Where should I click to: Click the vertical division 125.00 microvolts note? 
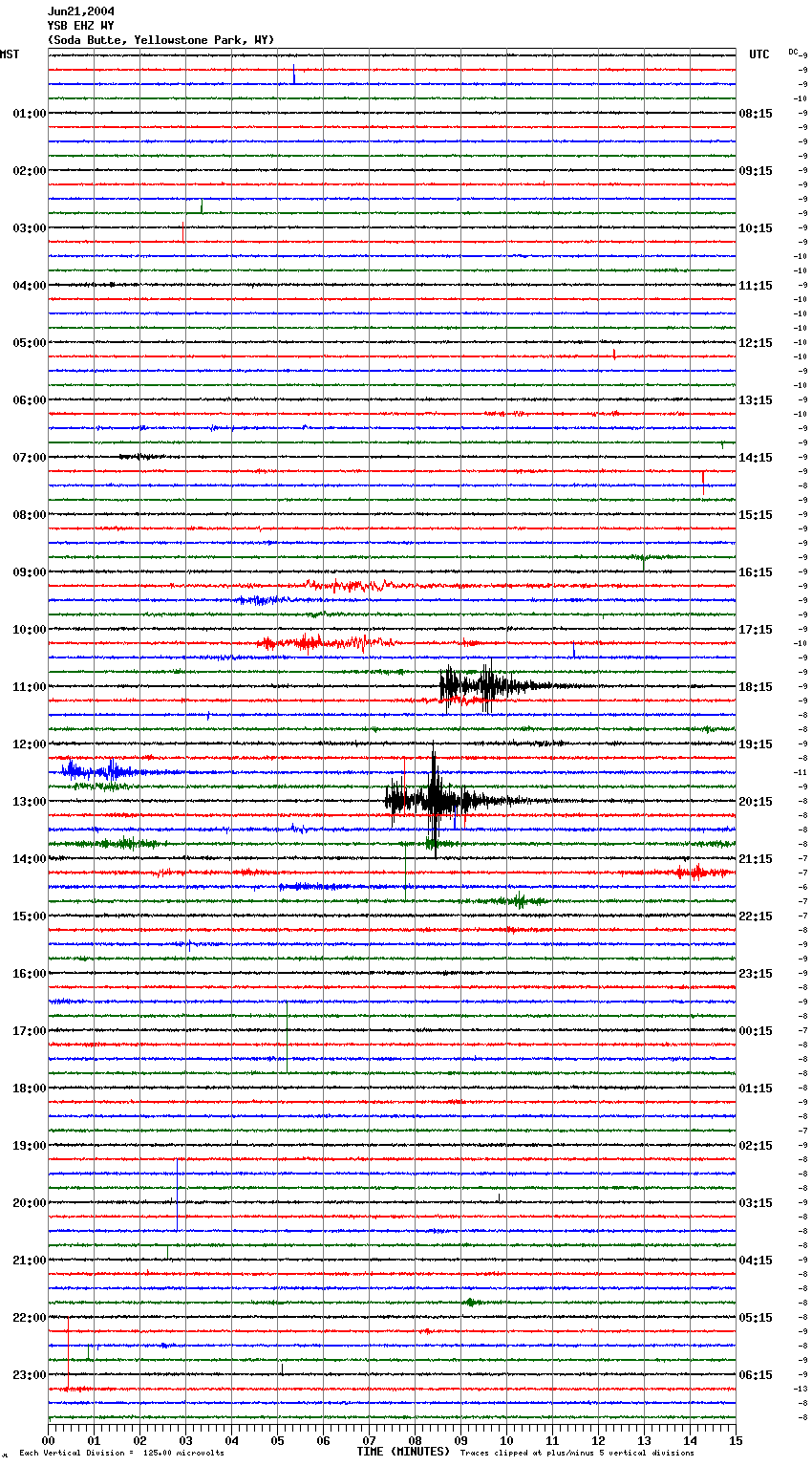point(121,1453)
